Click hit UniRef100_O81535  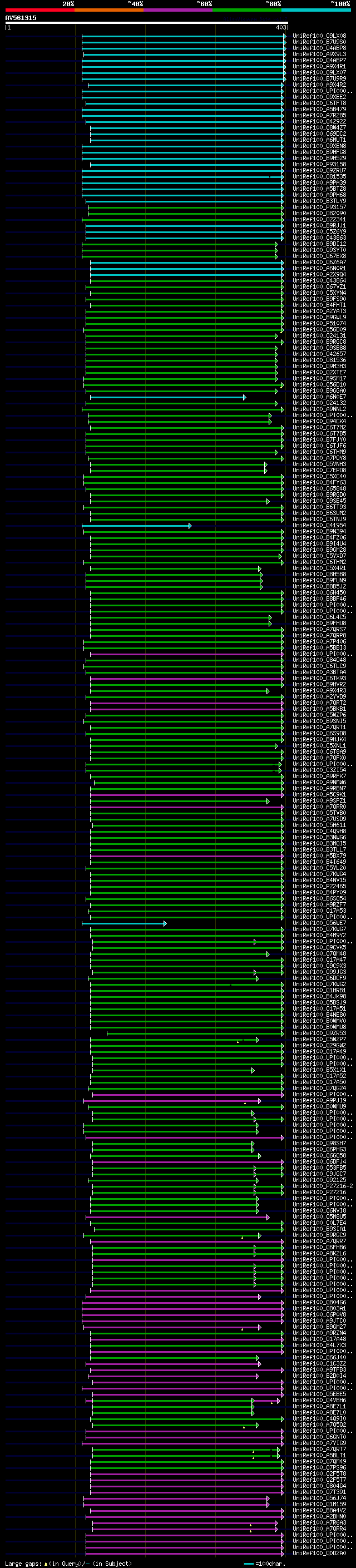[x=319, y=176]
